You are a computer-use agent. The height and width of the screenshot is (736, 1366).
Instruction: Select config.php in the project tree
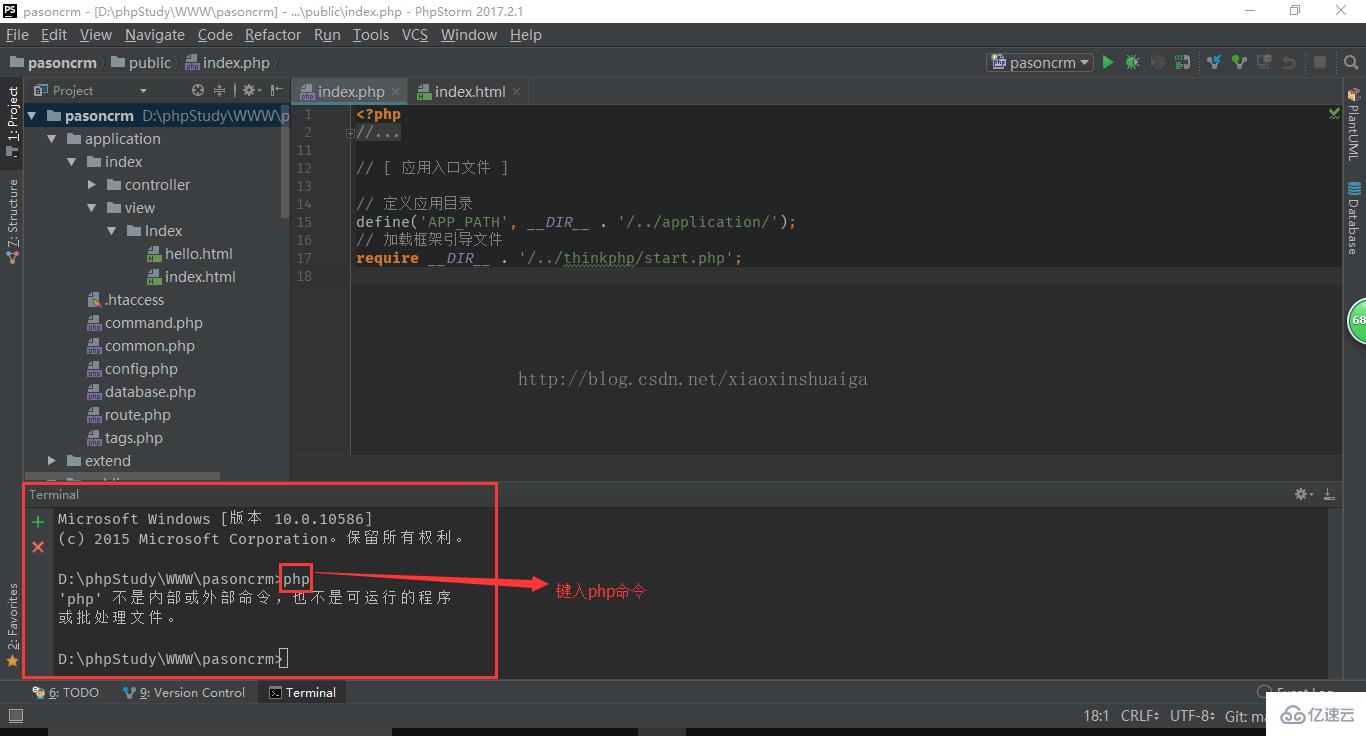pos(132,369)
